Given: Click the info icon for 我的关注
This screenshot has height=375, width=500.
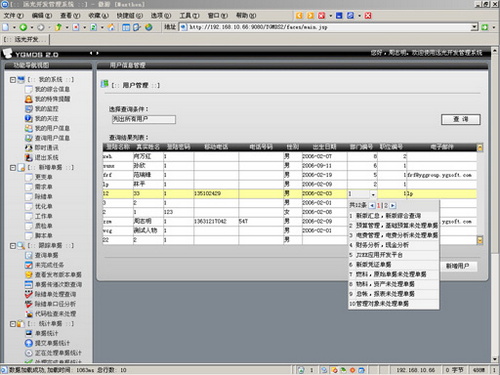Looking at the screenshot, I should [x=29, y=118].
